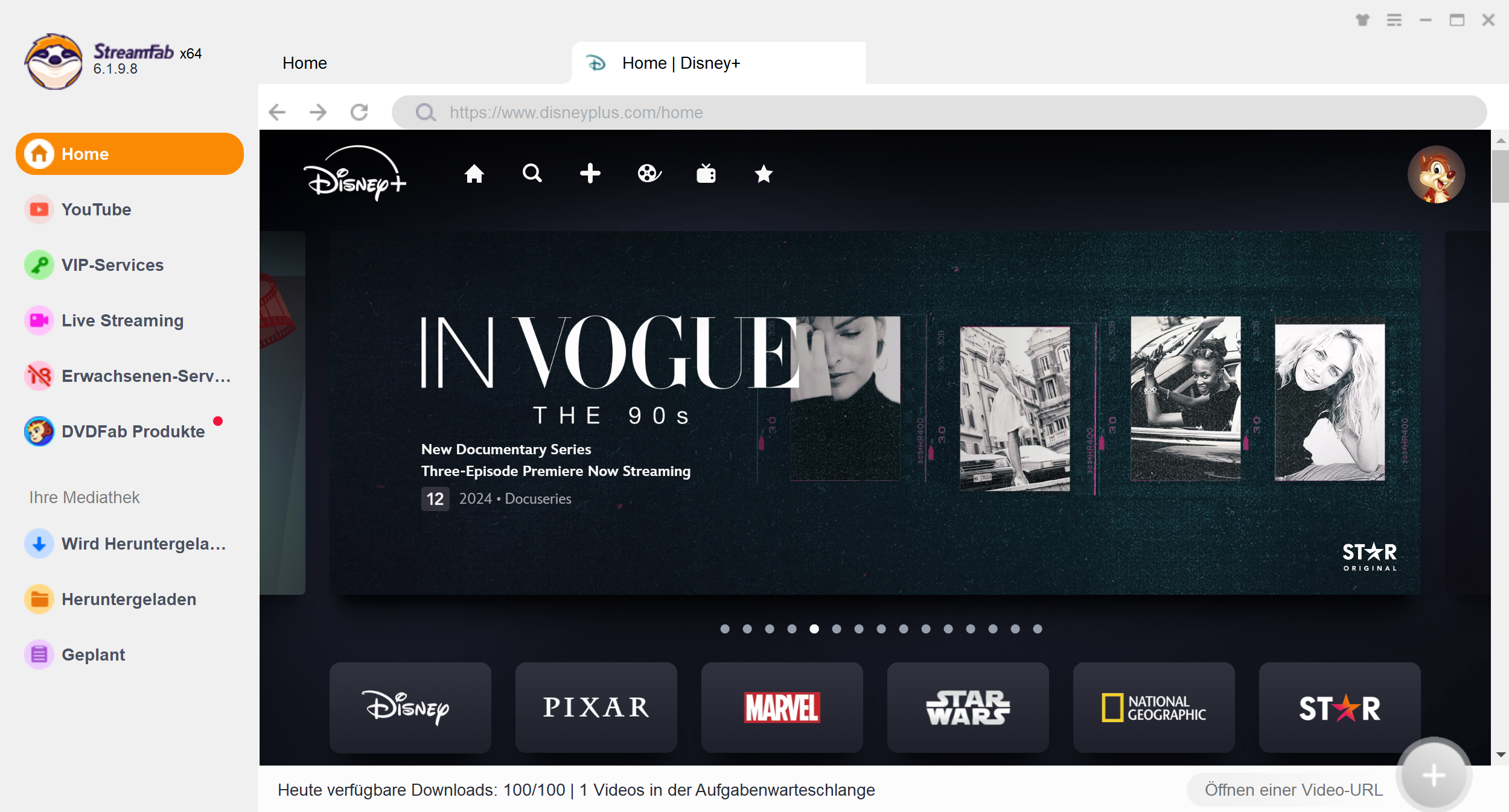This screenshot has width=1509, height=812.
Task: Click the green VIP key icon
Action: (39, 265)
